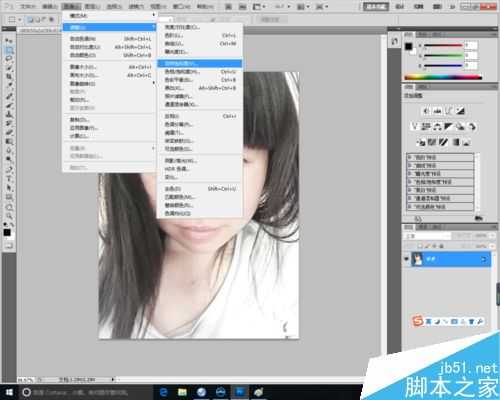Add a Curves adjustment from Adjustments panel
500x400 pixels.
tap(449, 111)
